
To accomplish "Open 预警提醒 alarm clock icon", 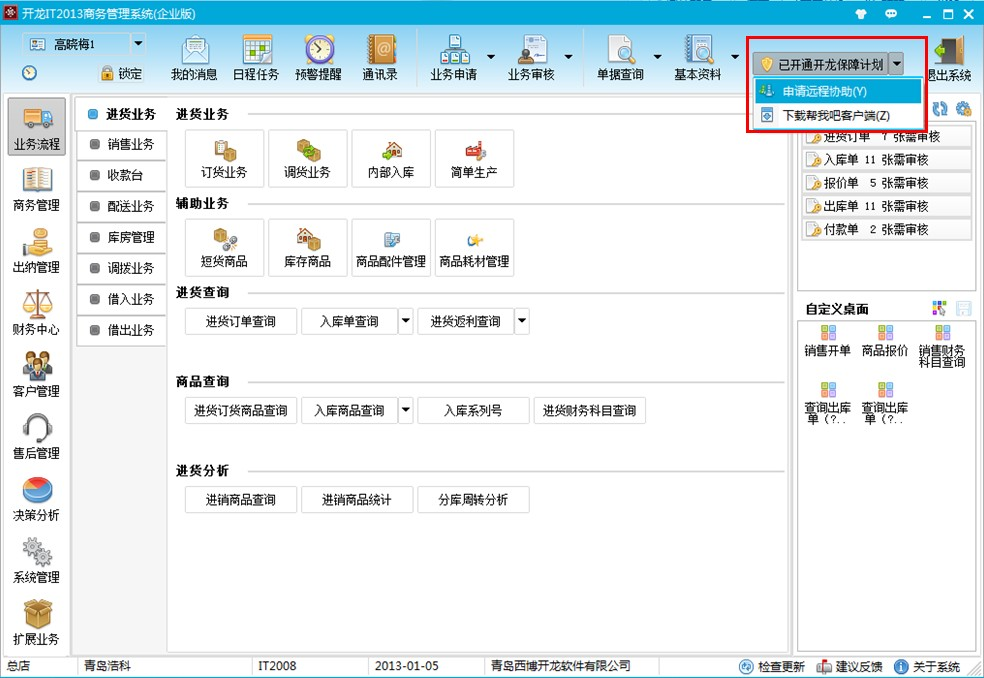I will pos(319,58).
